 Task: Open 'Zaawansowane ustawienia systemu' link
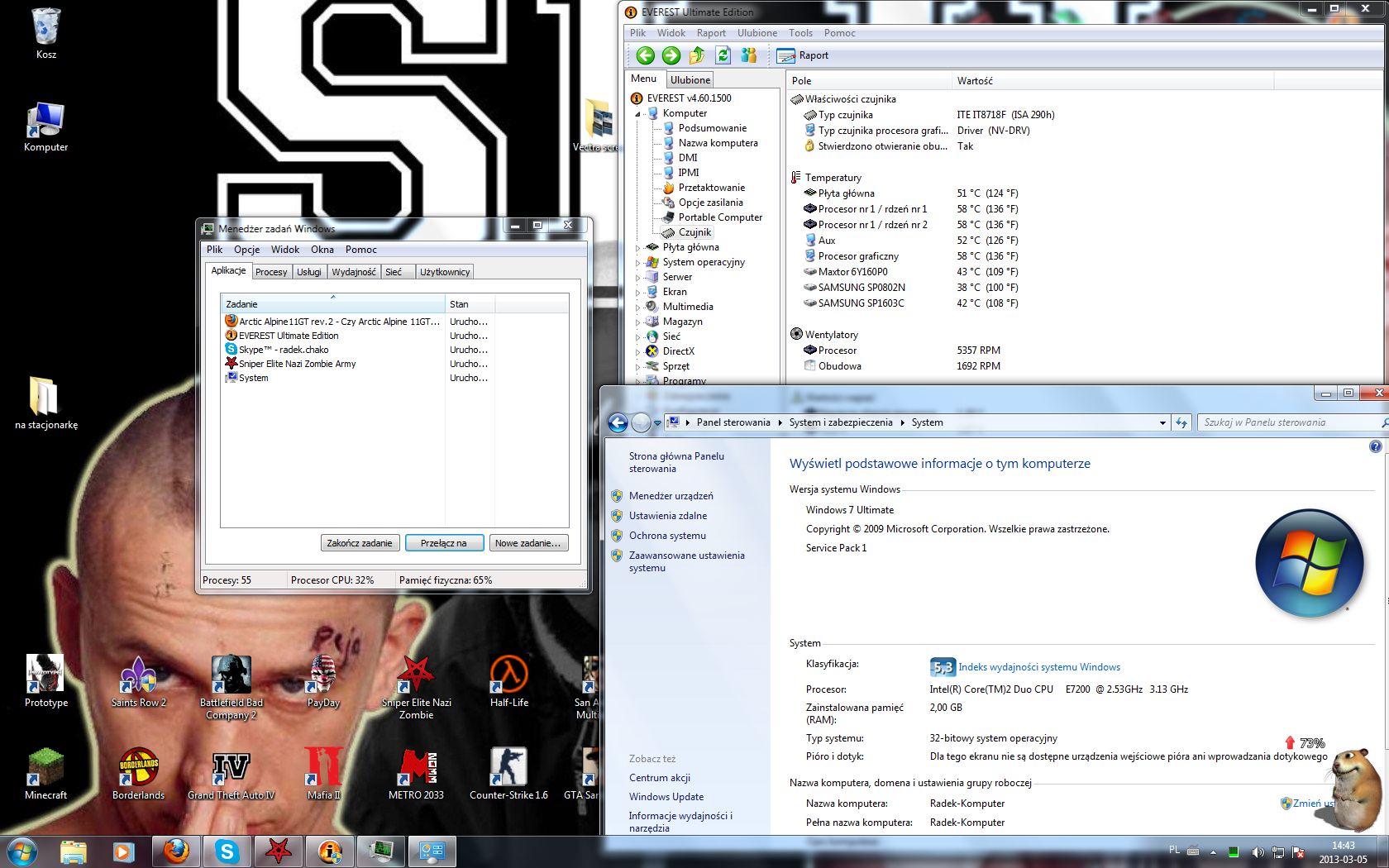coord(686,561)
